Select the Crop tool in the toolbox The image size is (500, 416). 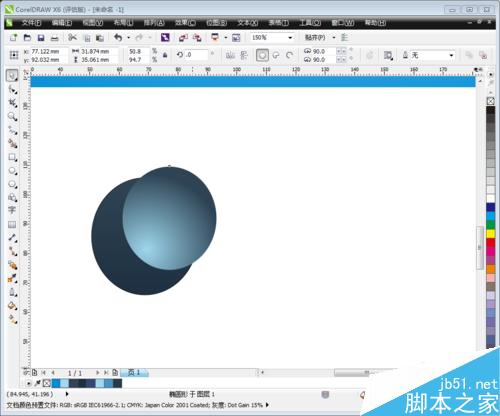point(13,103)
